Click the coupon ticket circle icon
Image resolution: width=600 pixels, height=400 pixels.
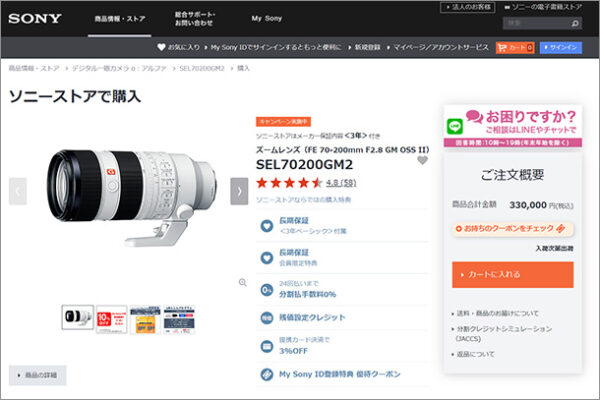(267, 374)
